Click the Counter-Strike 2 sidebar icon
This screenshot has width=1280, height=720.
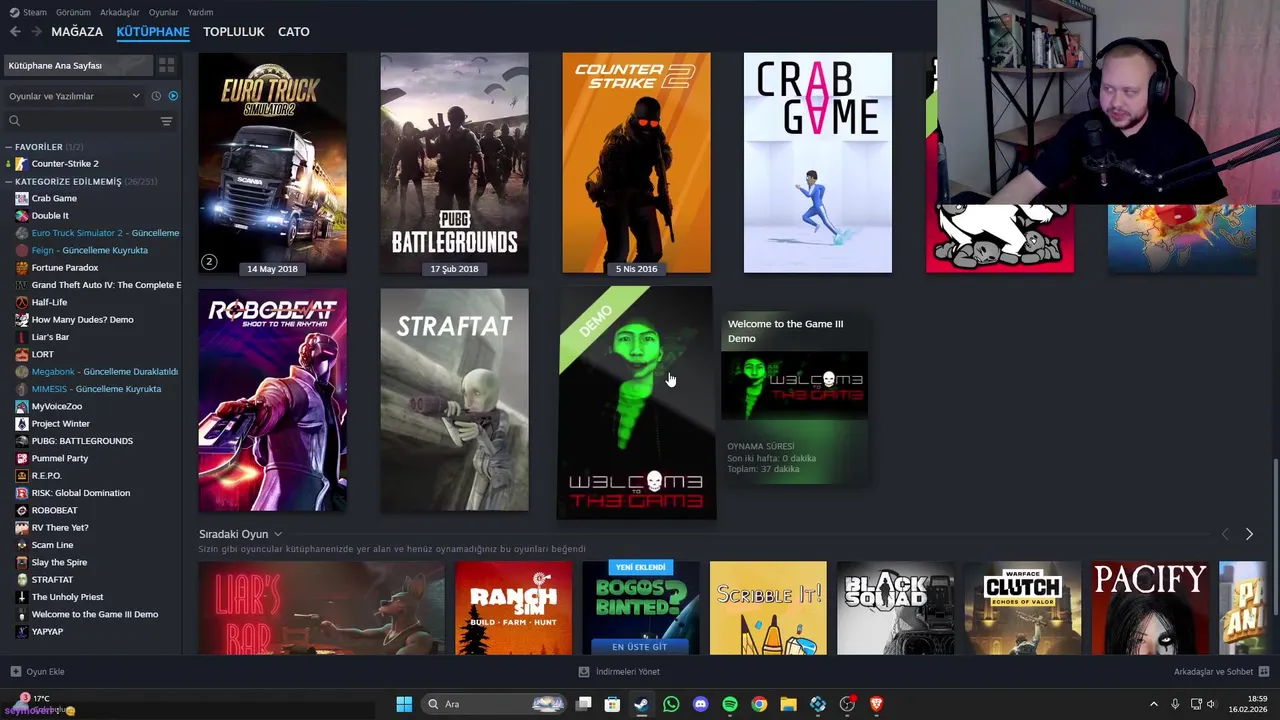point(22,164)
